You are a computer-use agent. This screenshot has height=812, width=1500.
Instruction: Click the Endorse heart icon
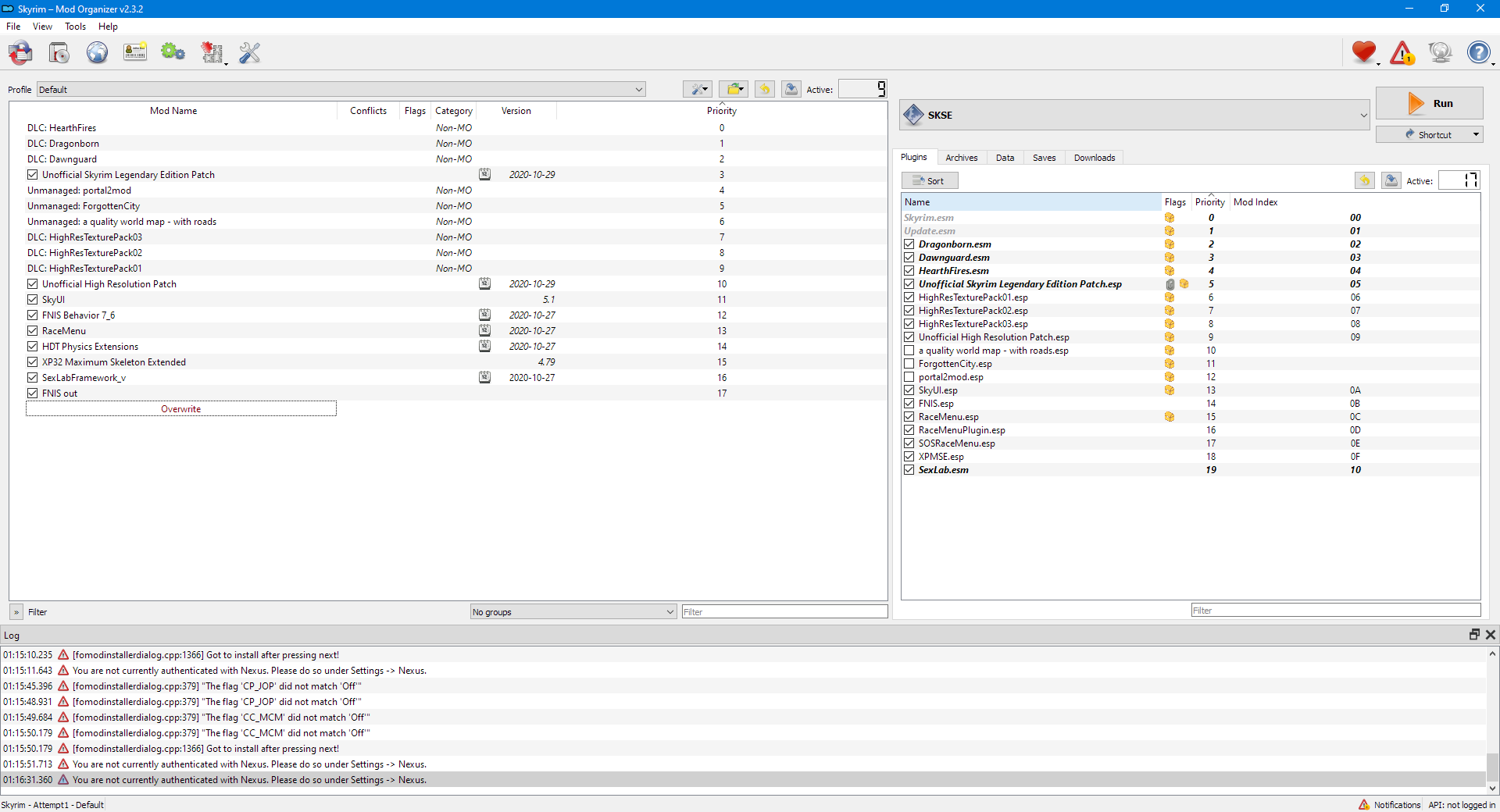point(1364,52)
